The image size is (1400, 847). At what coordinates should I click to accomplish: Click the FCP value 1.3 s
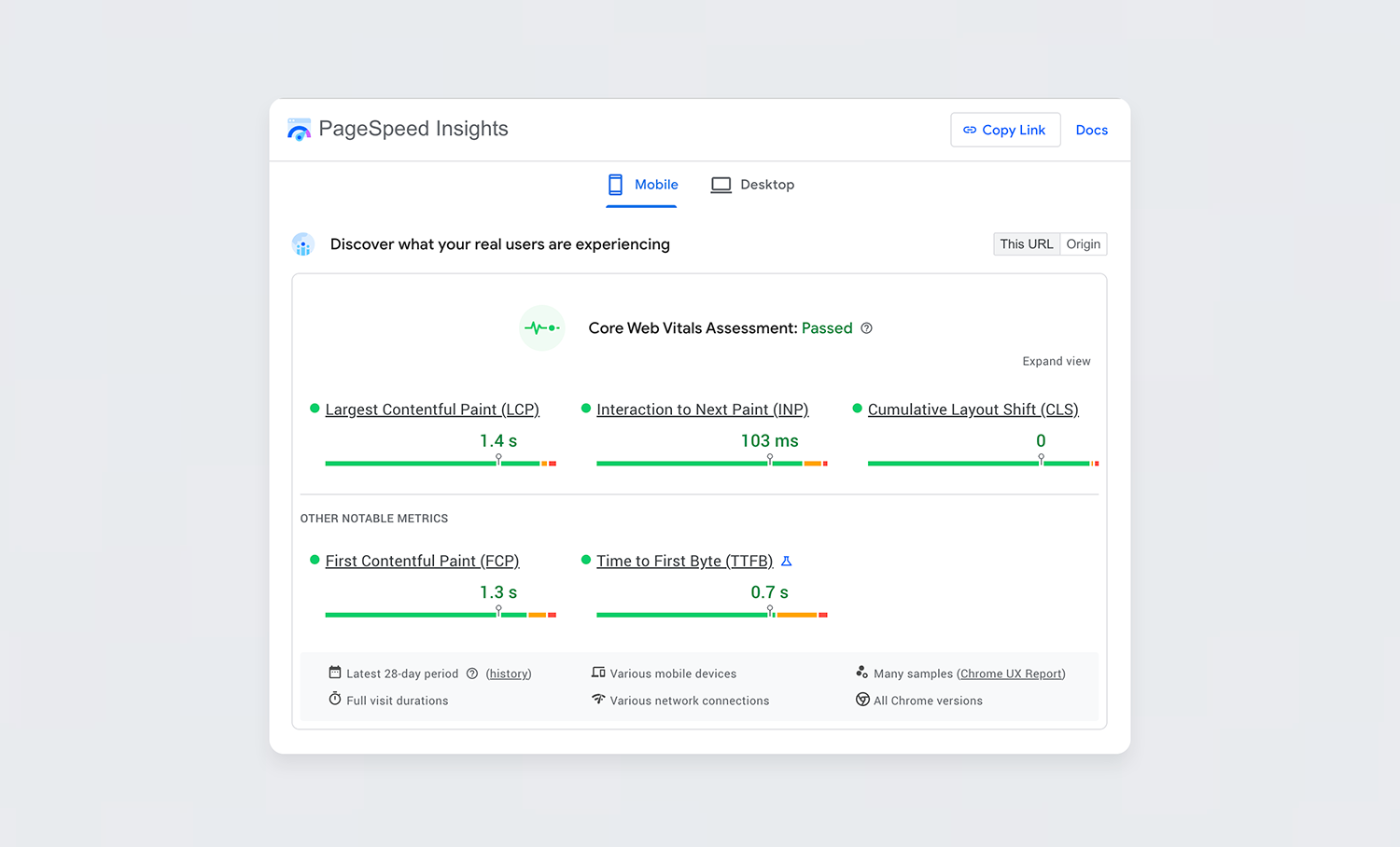pos(498,592)
